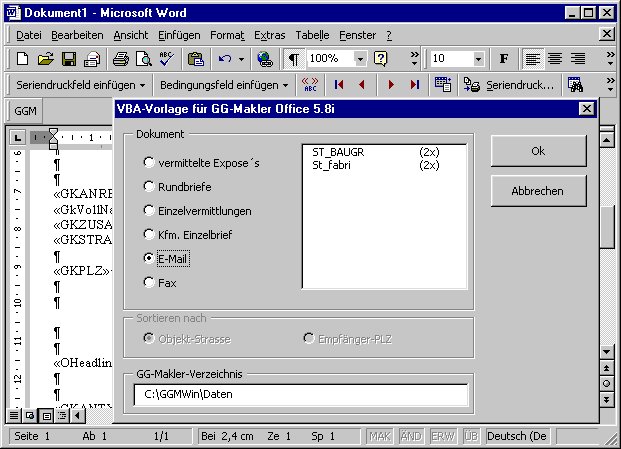This screenshot has height=449, width=621.
Task: Click the Find Record binoculars icon
Action: pyautogui.click(x=575, y=85)
